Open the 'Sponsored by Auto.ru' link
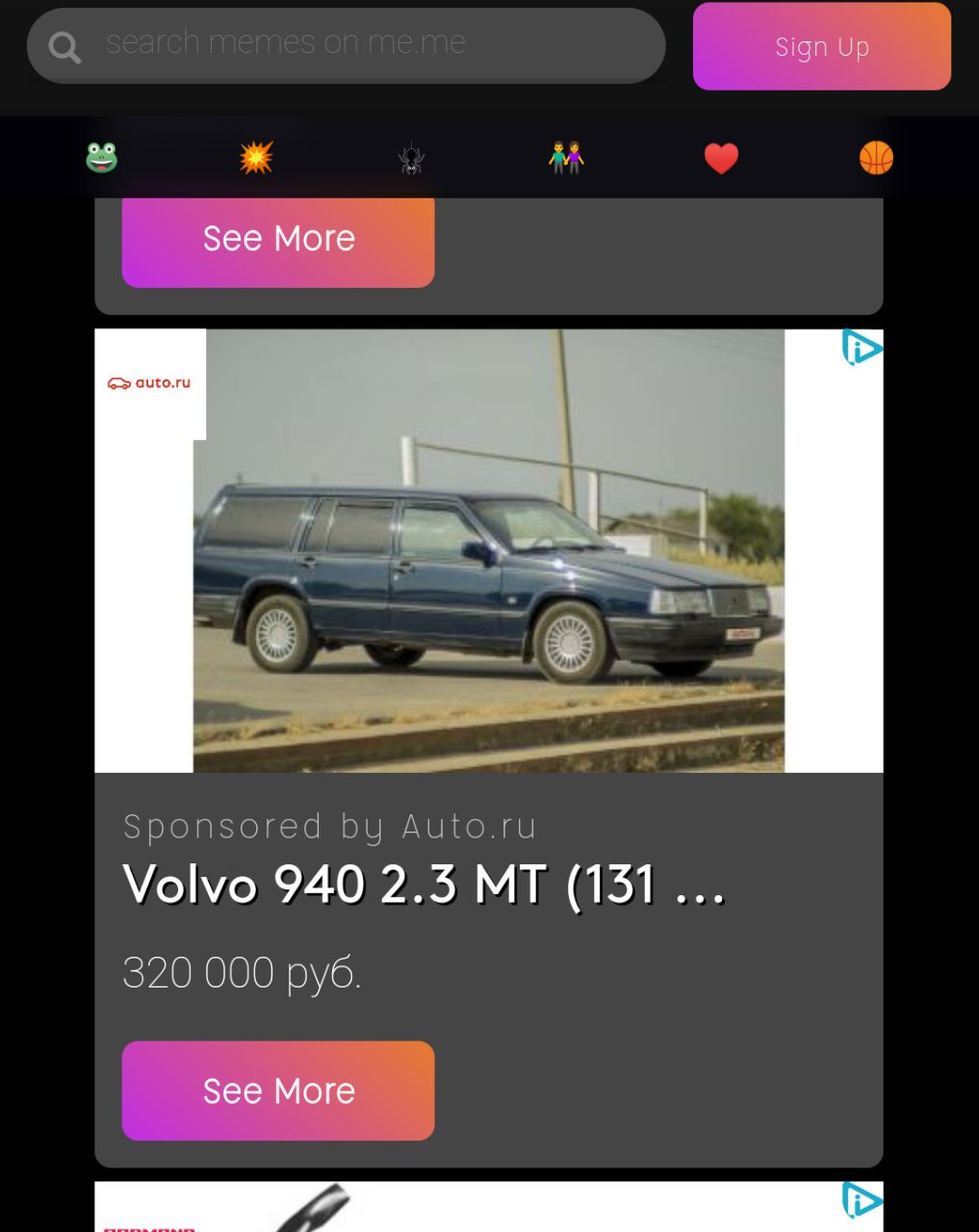The width and height of the screenshot is (979, 1232). [x=329, y=827]
